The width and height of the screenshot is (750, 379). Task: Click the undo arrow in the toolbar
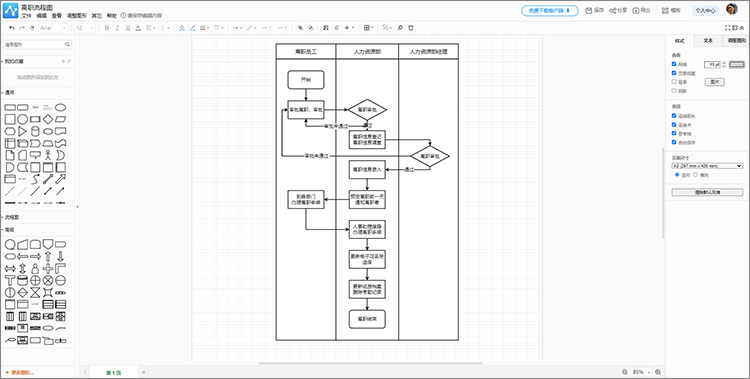[x=11, y=28]
